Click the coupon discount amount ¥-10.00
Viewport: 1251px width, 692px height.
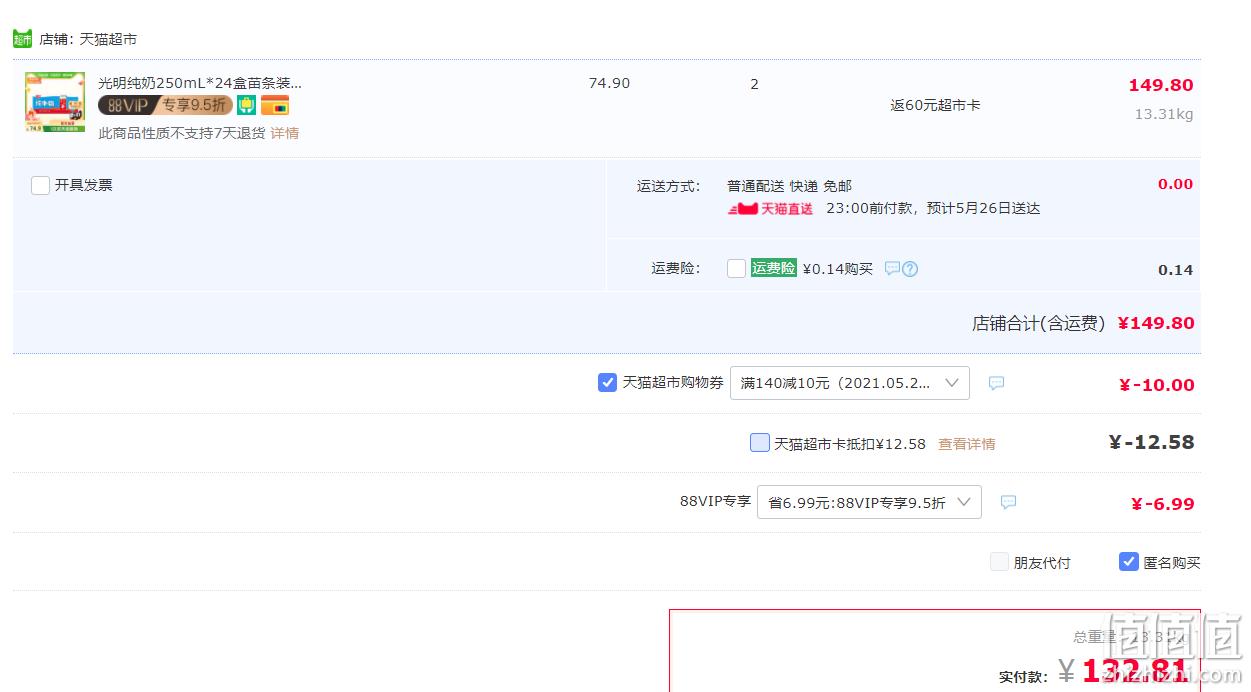[x=1157, y=385]
